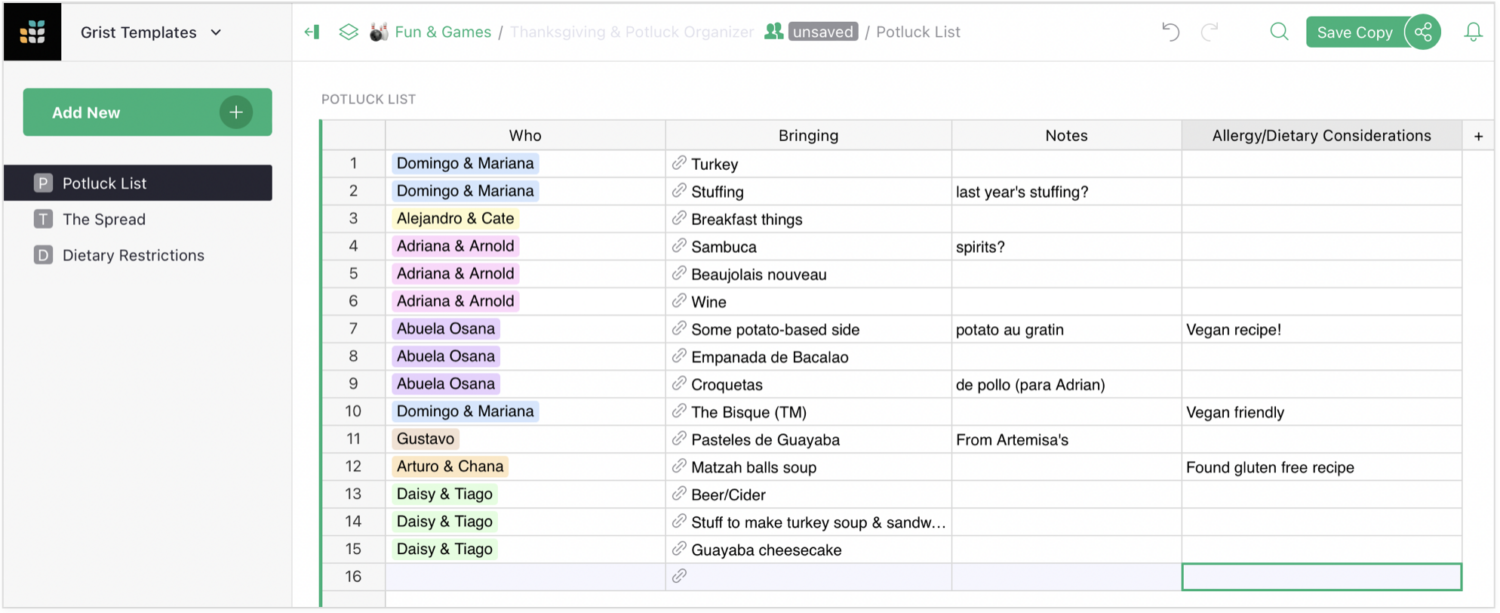Click the Grist logo icon

33,32
